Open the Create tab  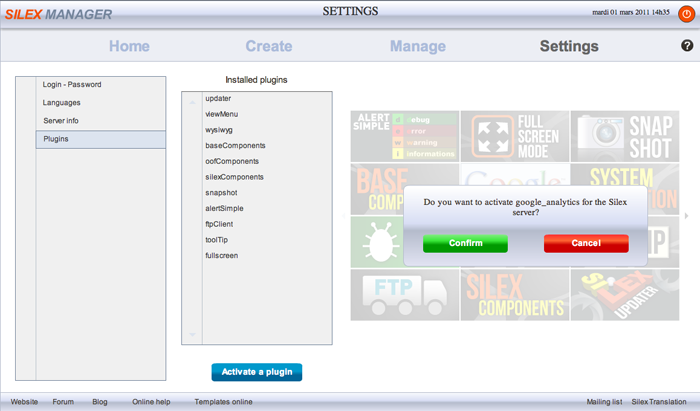pos(269,46)
